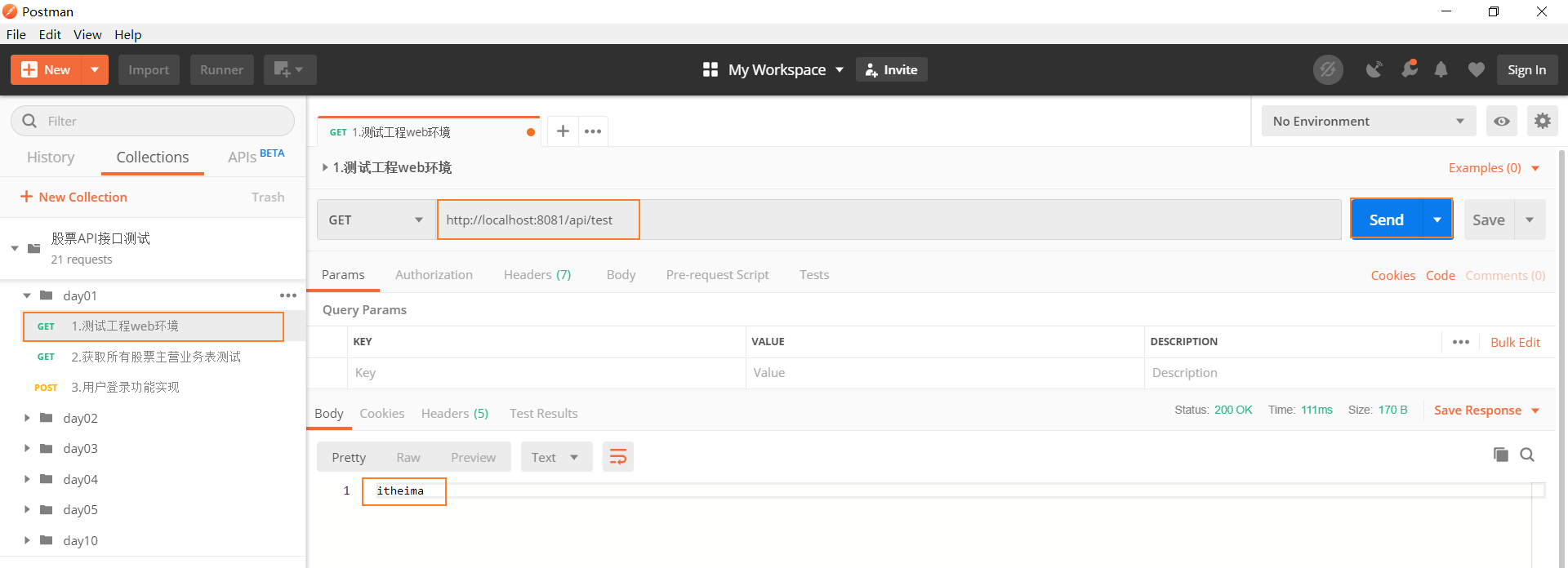Click the New Collection link
The image size is (1568, 568).
coord(73,197)
